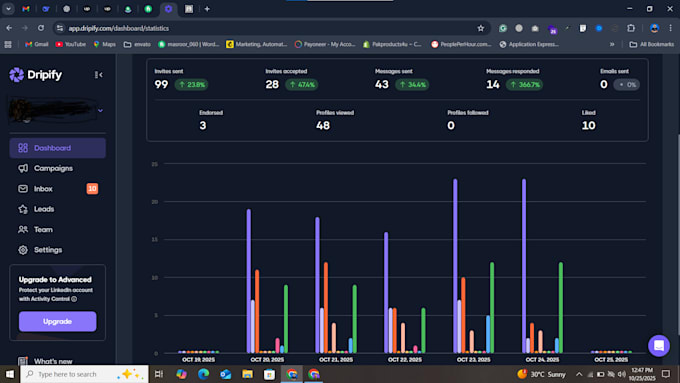The height and width of the screenshot is (383, 680).
Task: Open Task View on taskbar
Action: 159,374
